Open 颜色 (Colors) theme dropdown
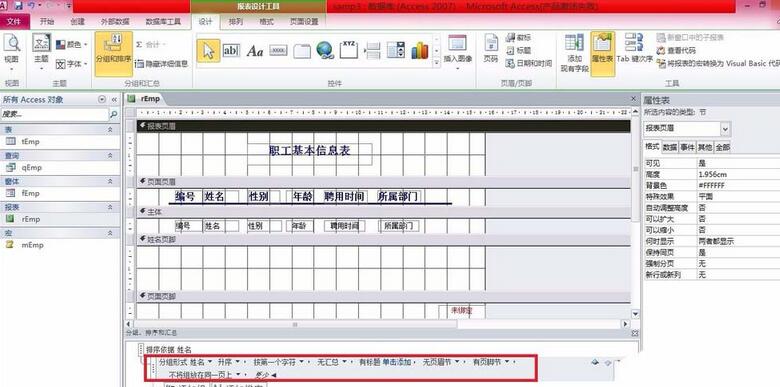Screen dimensions: 780x387 pyautogui.click(x=72, y=45)
